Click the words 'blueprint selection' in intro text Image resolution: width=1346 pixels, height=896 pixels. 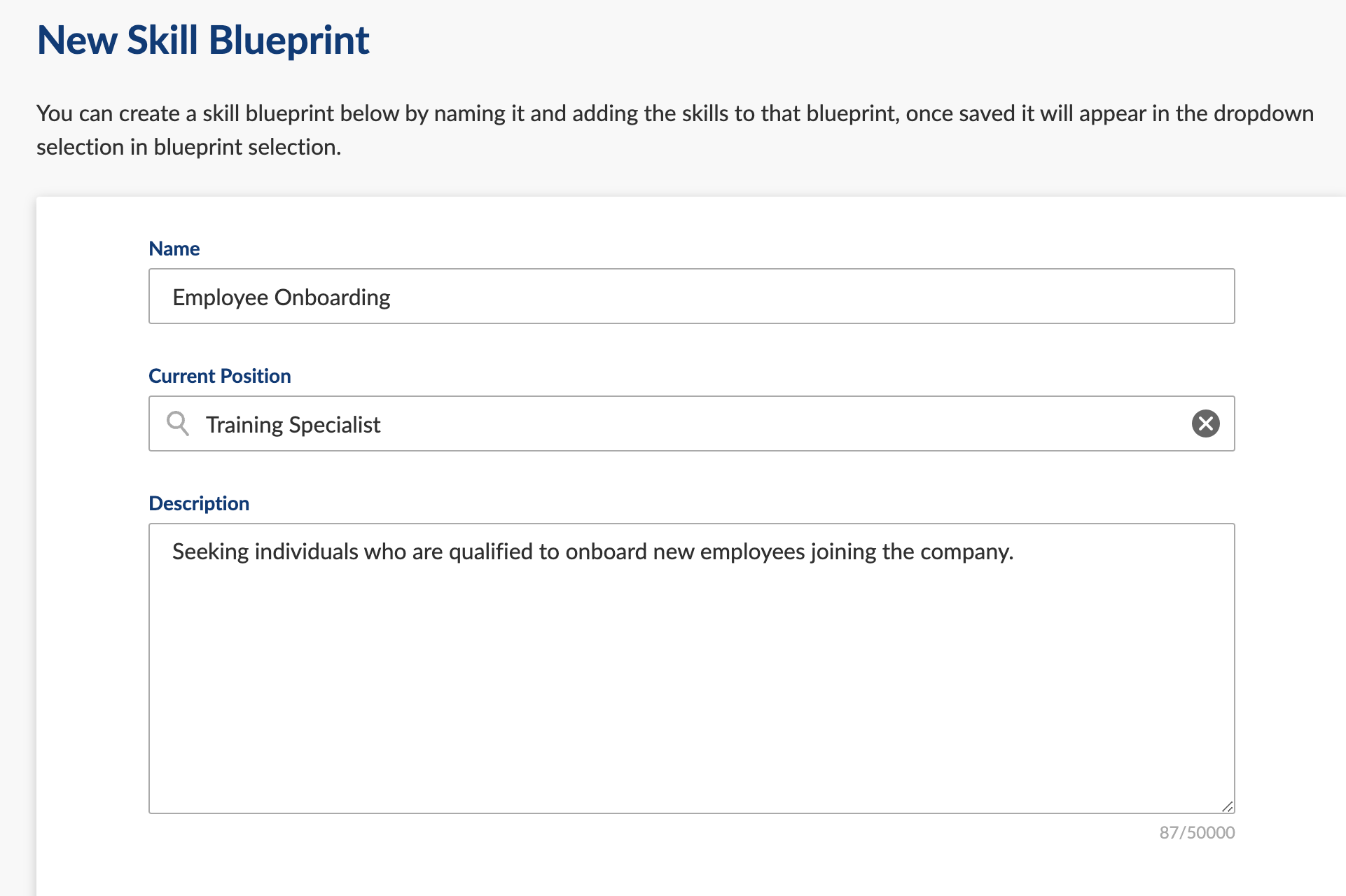[247, 147]
